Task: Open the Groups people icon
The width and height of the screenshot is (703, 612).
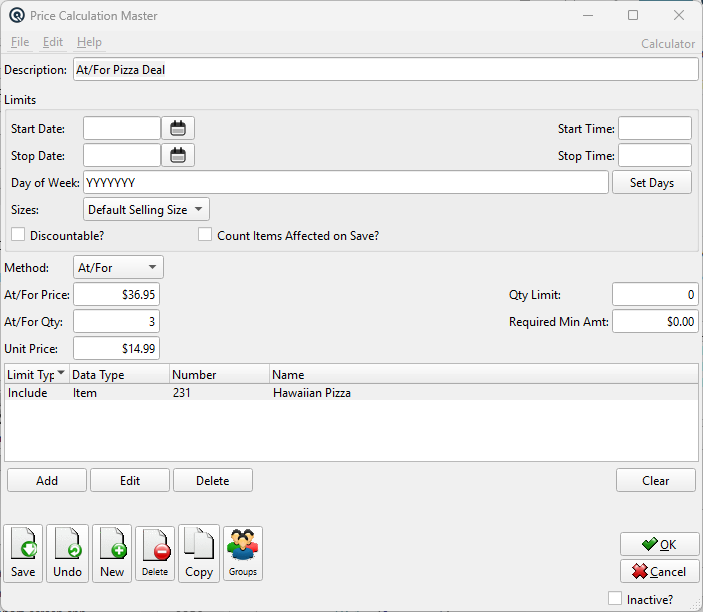Action: pos(243,554)
